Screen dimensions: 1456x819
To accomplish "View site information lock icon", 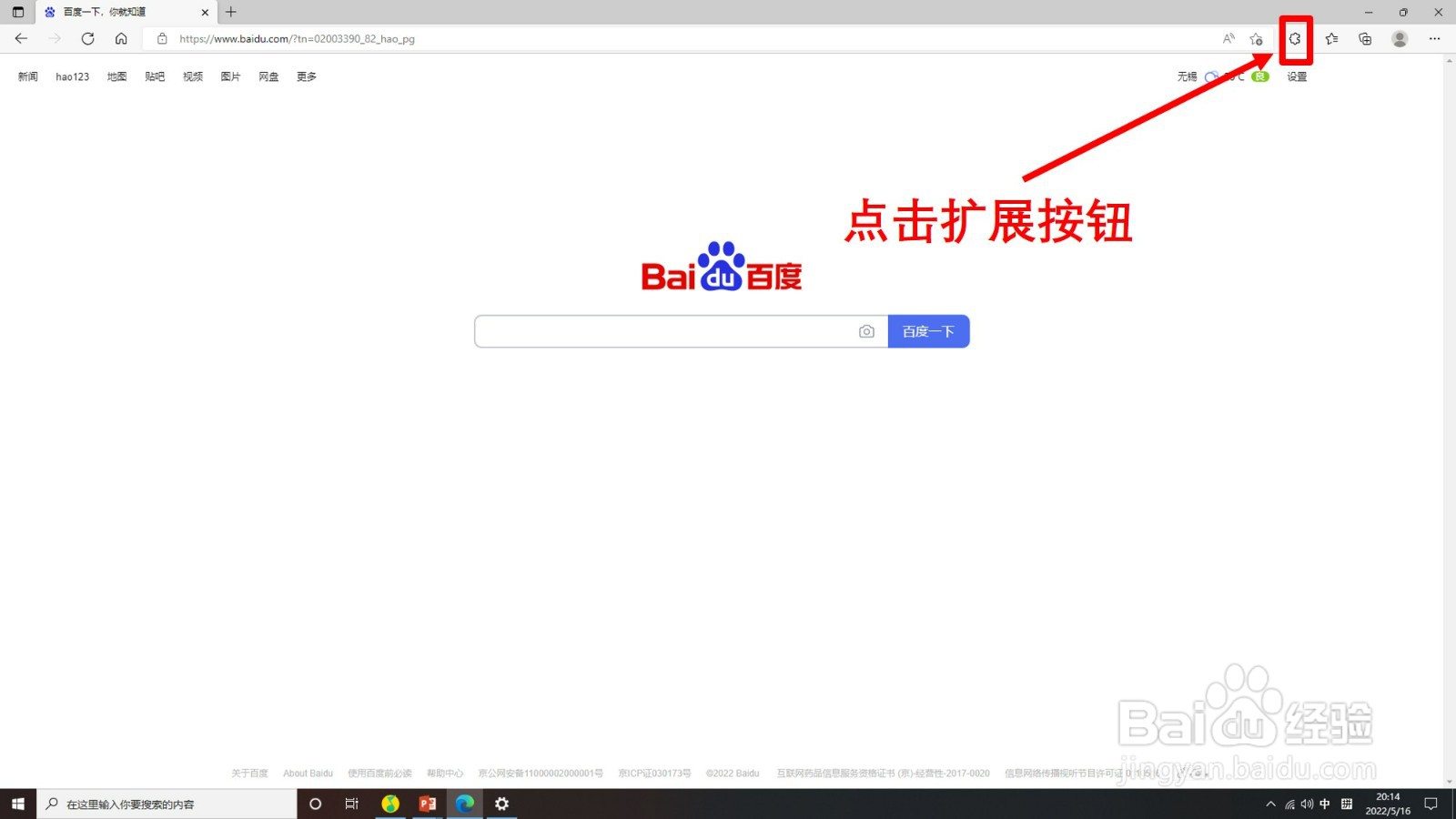I will (162, 39).
